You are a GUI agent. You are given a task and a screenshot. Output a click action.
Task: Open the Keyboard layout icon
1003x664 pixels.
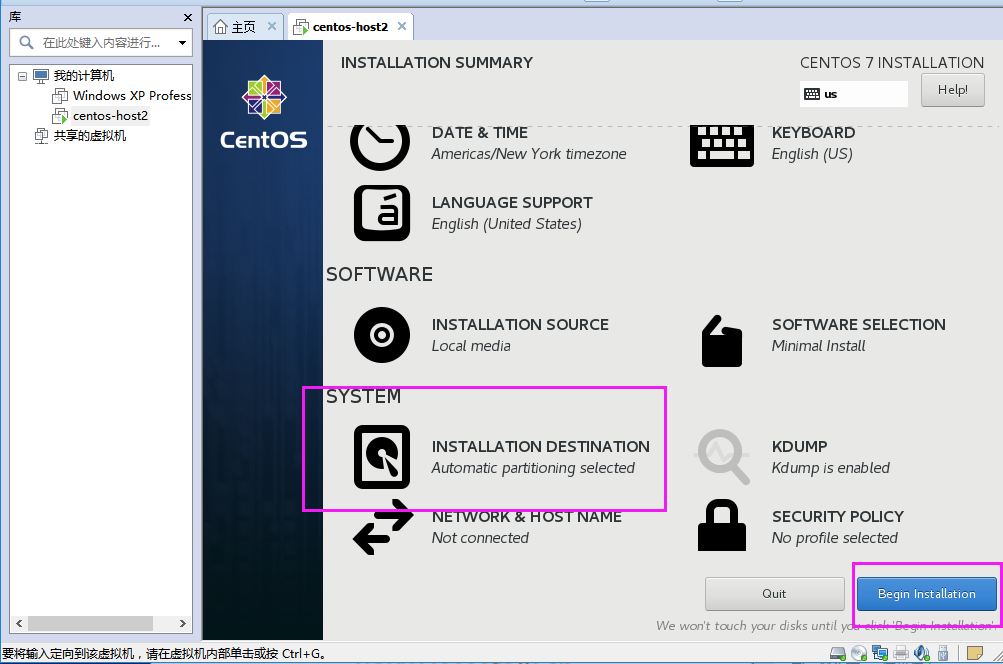point(722,146)
